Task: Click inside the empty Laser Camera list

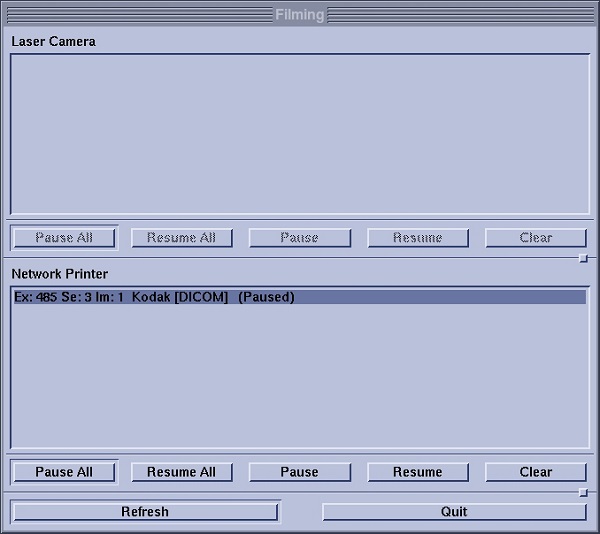Action: tap(299, 134)
